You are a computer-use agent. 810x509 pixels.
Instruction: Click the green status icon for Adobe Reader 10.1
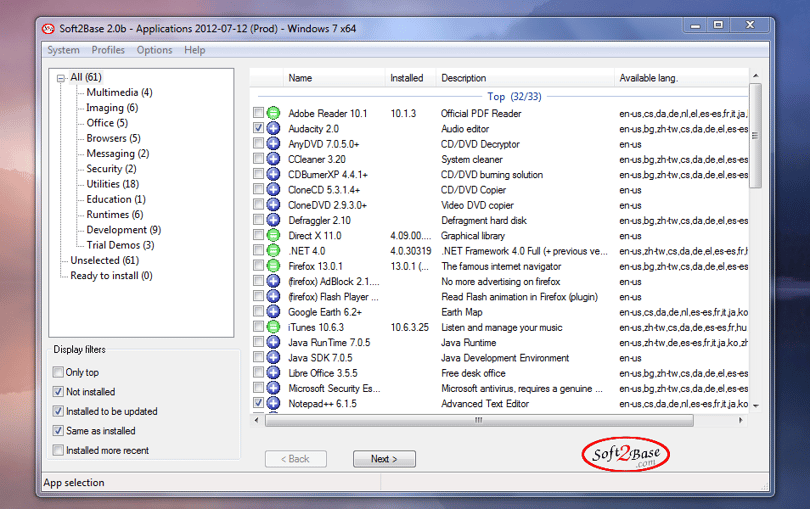click(x=273, y=113)
